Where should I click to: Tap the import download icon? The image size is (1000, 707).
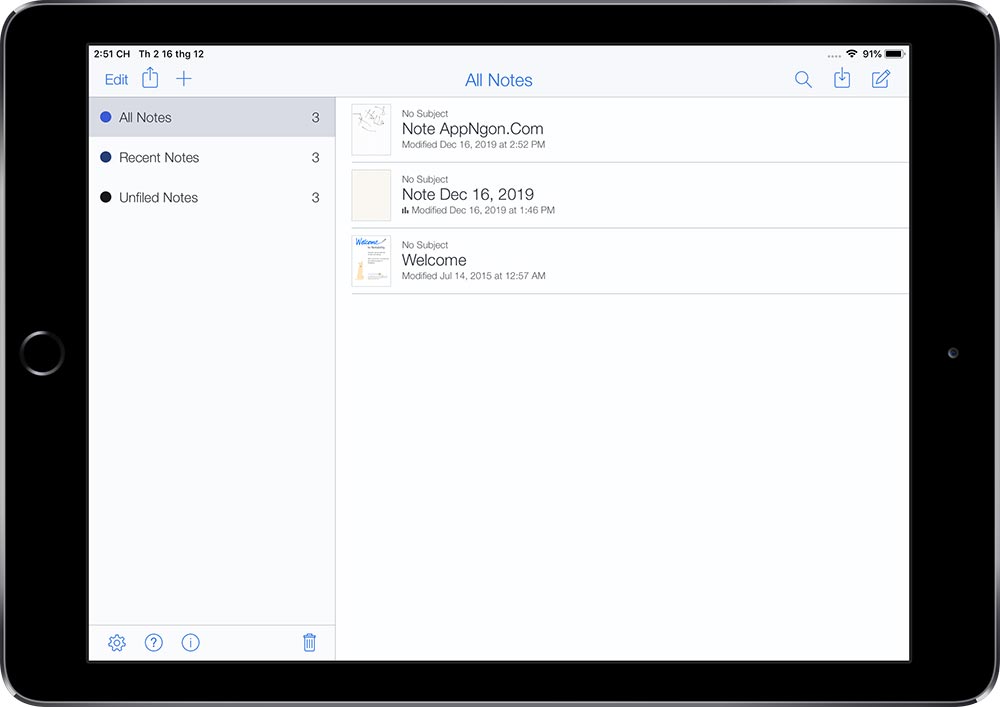click(x=842, y=78)
